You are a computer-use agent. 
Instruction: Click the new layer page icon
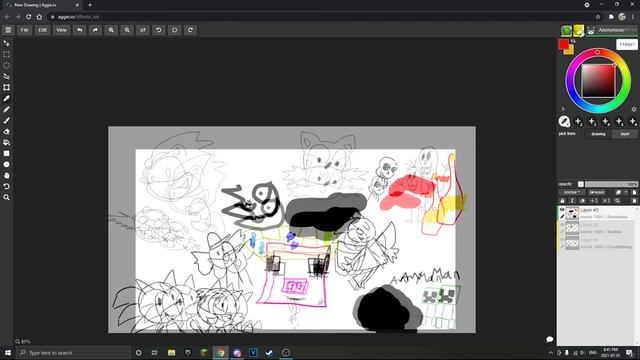(634, 192)
